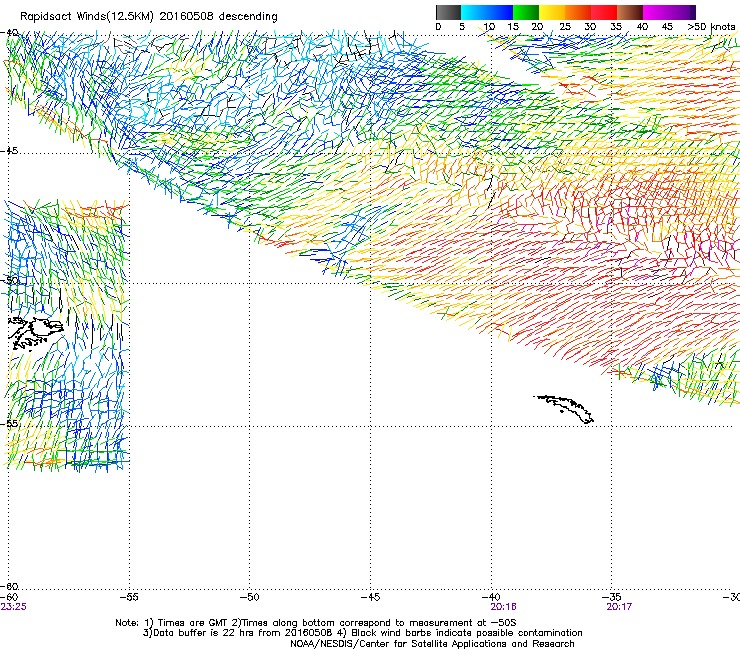
Task: Click the magenta 40-45 knots color bar segment
Action: pyautogui.click(x=656, y=12)
